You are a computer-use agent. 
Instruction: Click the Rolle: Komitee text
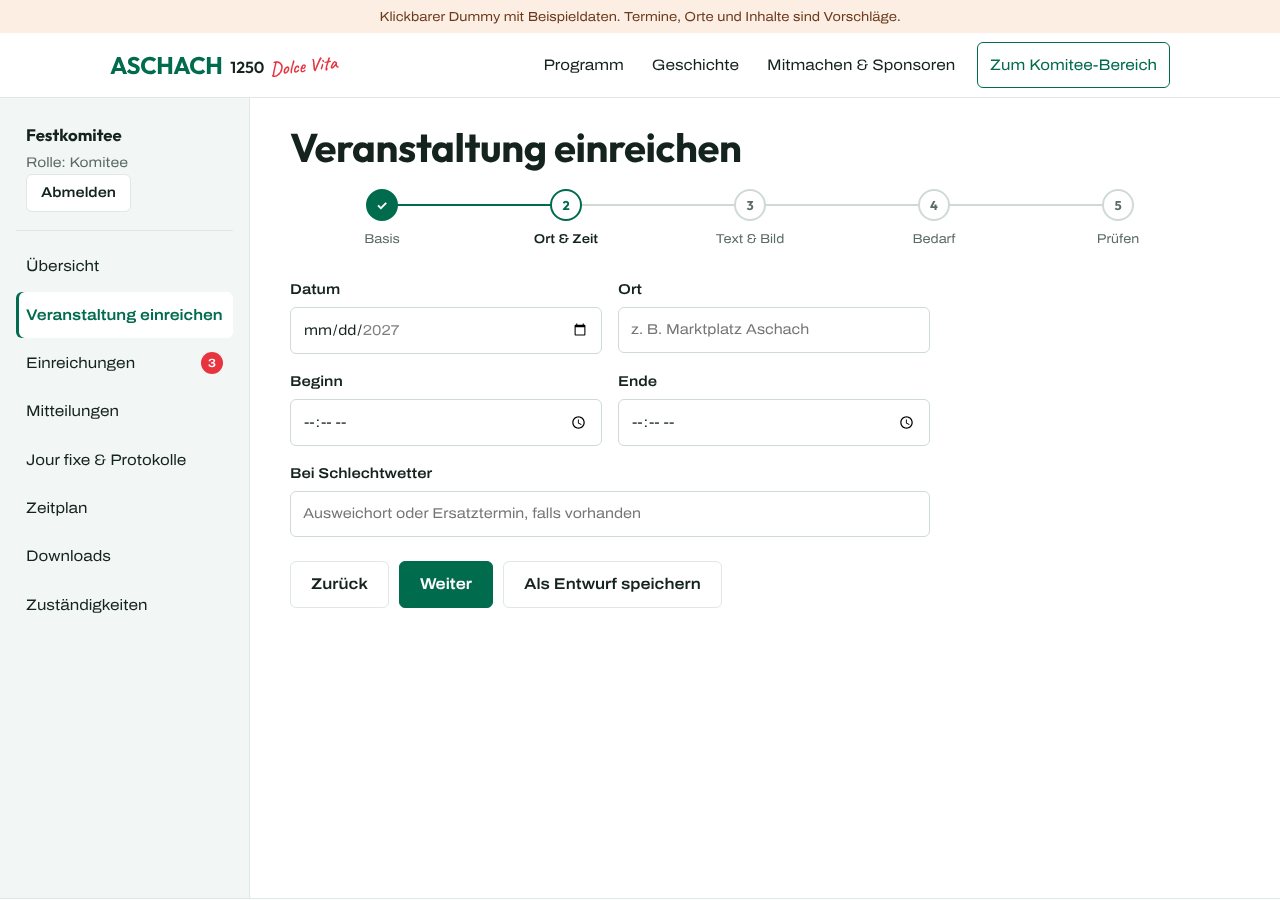click(x=77, y=162)
